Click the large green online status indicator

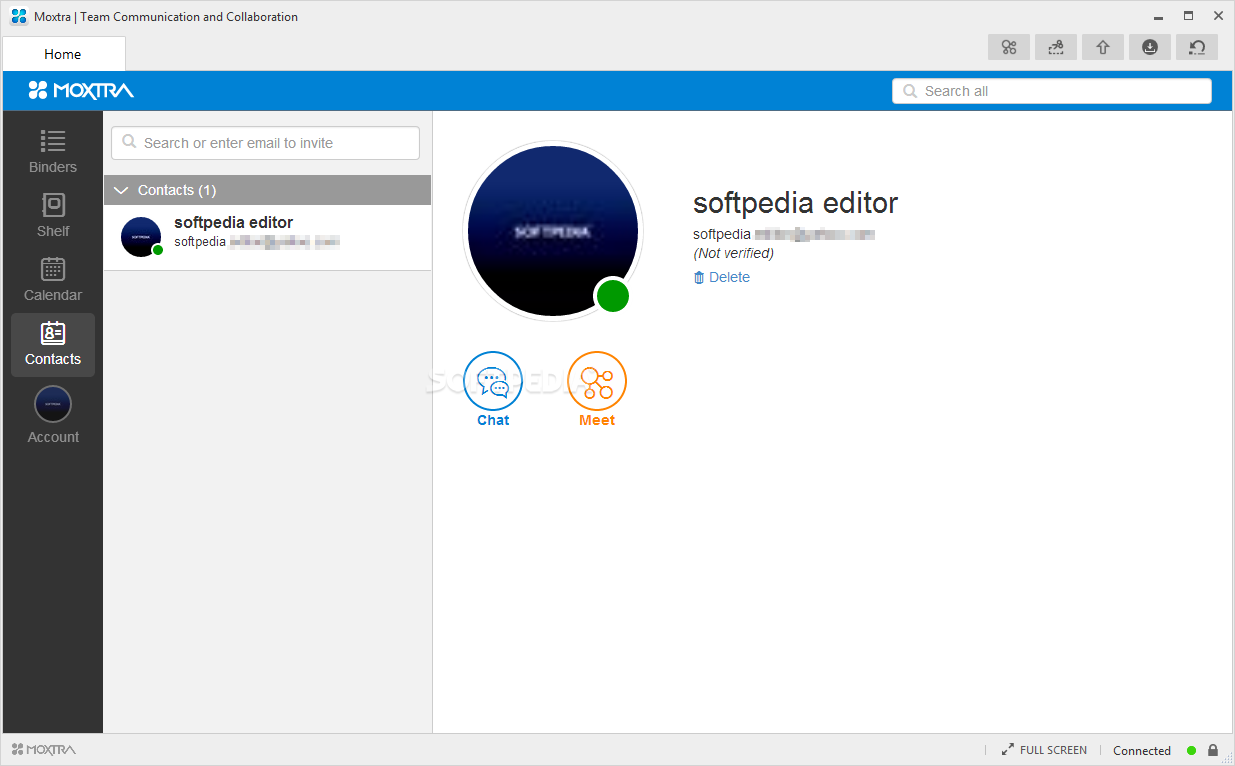coord(613,296)
